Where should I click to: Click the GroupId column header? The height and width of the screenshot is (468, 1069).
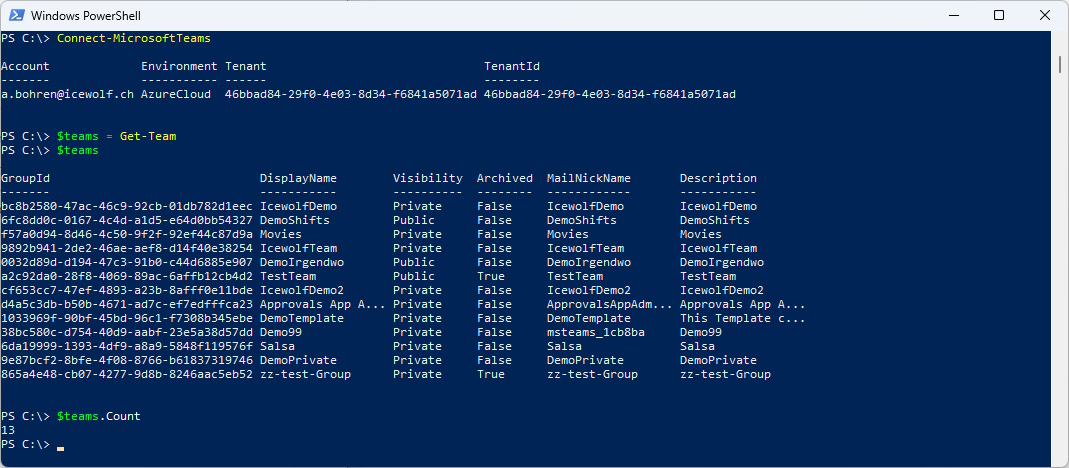coord(25,178)
